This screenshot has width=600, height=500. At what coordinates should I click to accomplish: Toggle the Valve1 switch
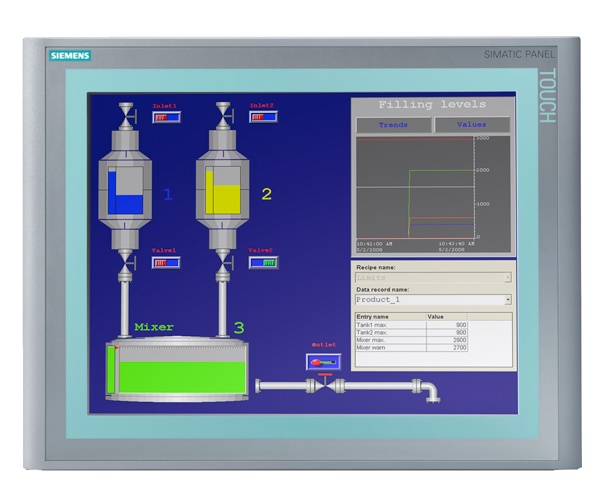tap(166, 262)
